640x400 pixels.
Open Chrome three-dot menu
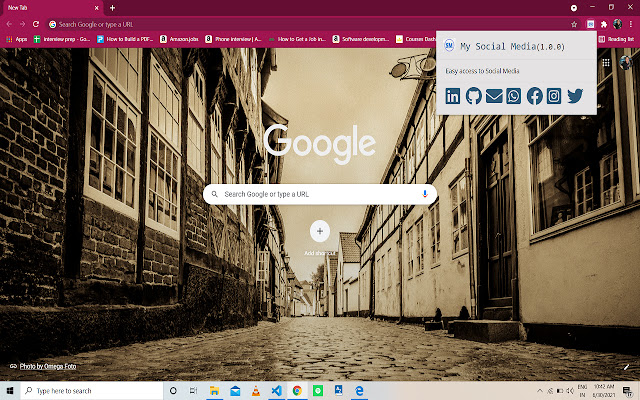(631, 24)
